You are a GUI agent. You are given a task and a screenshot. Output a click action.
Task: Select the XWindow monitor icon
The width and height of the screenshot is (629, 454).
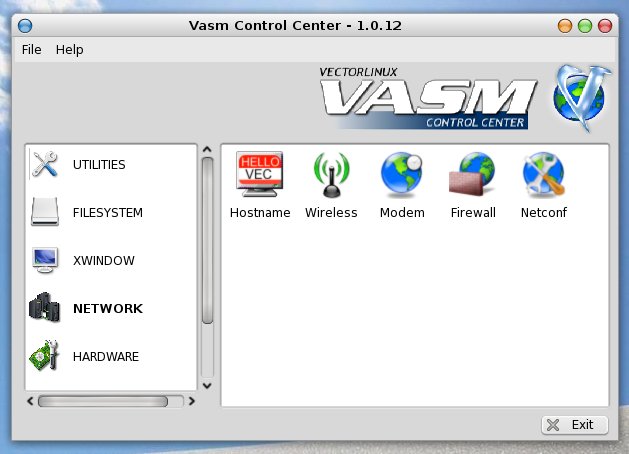click(x=45, y=260)
